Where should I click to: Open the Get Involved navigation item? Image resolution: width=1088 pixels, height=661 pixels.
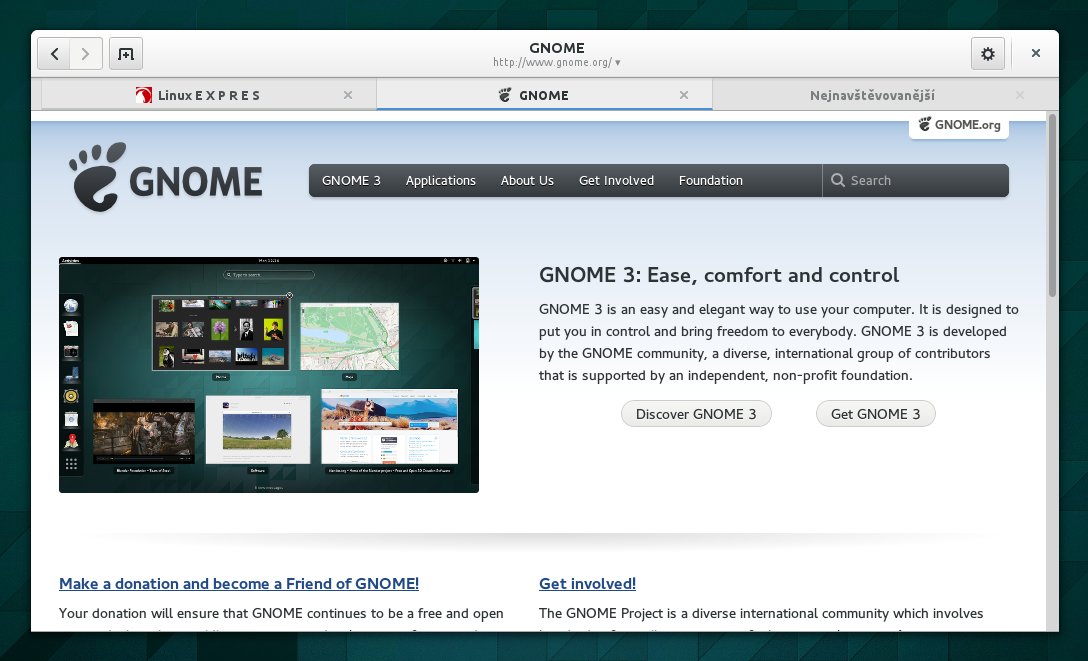coord(616,180)
